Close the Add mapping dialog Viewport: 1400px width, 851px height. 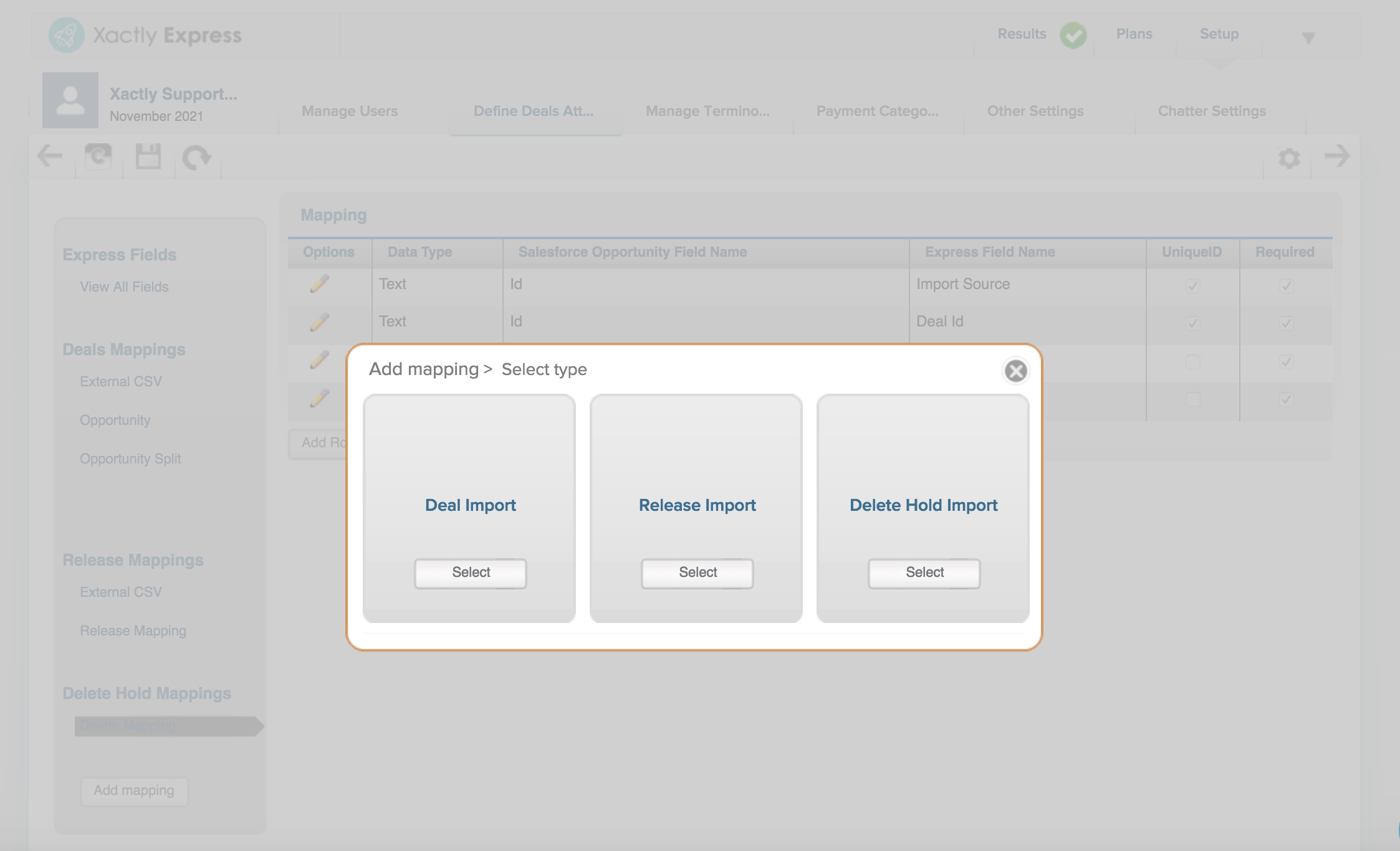1015,371
